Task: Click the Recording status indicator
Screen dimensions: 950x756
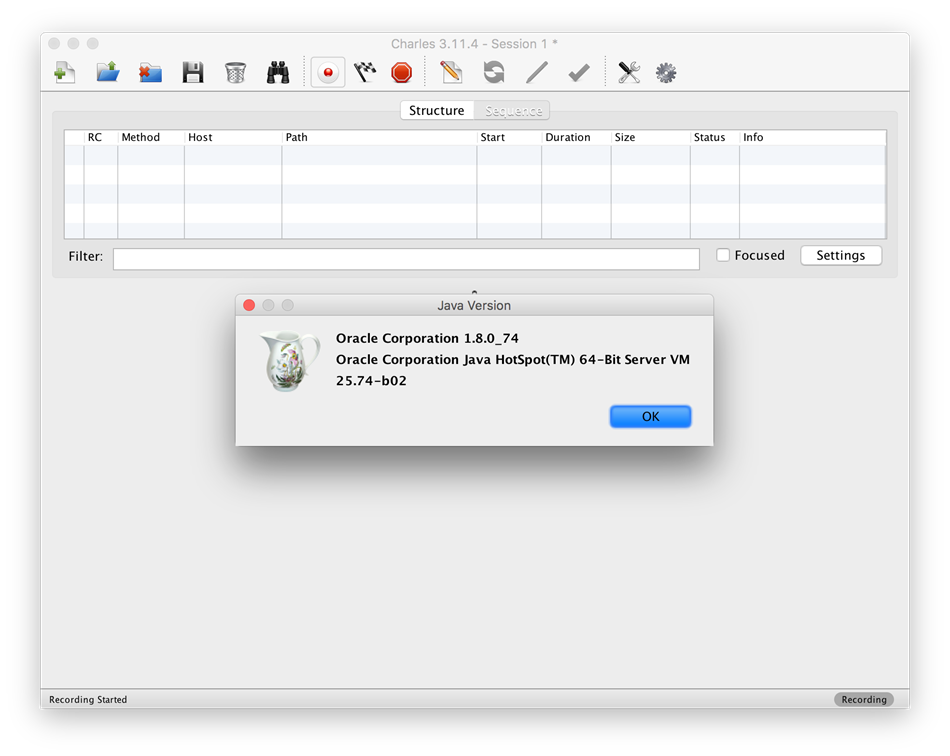Action: click(863, 700)
